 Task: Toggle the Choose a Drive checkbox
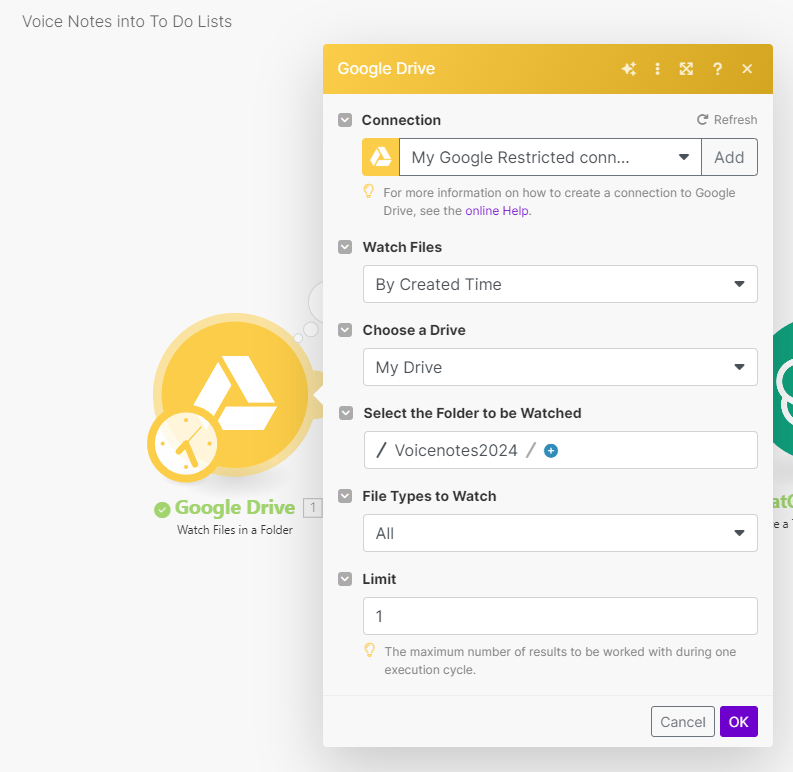[x=345, y=330]
